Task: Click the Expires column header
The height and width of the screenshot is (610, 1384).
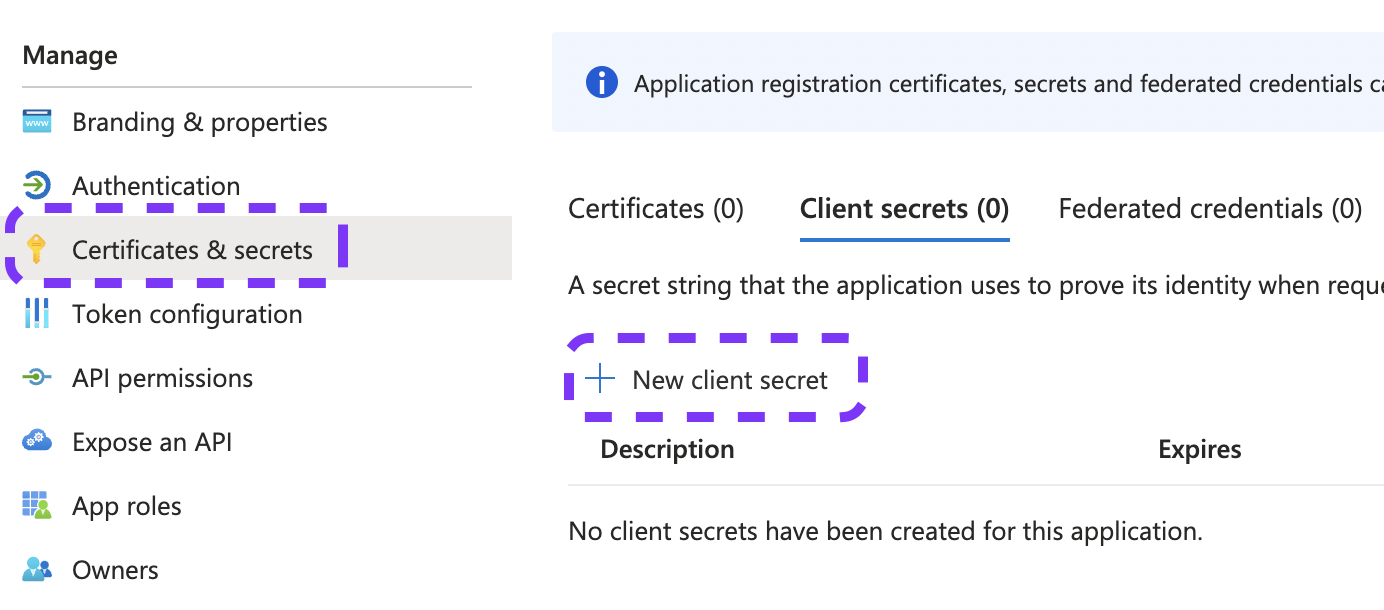Action: click(1199, 448)
